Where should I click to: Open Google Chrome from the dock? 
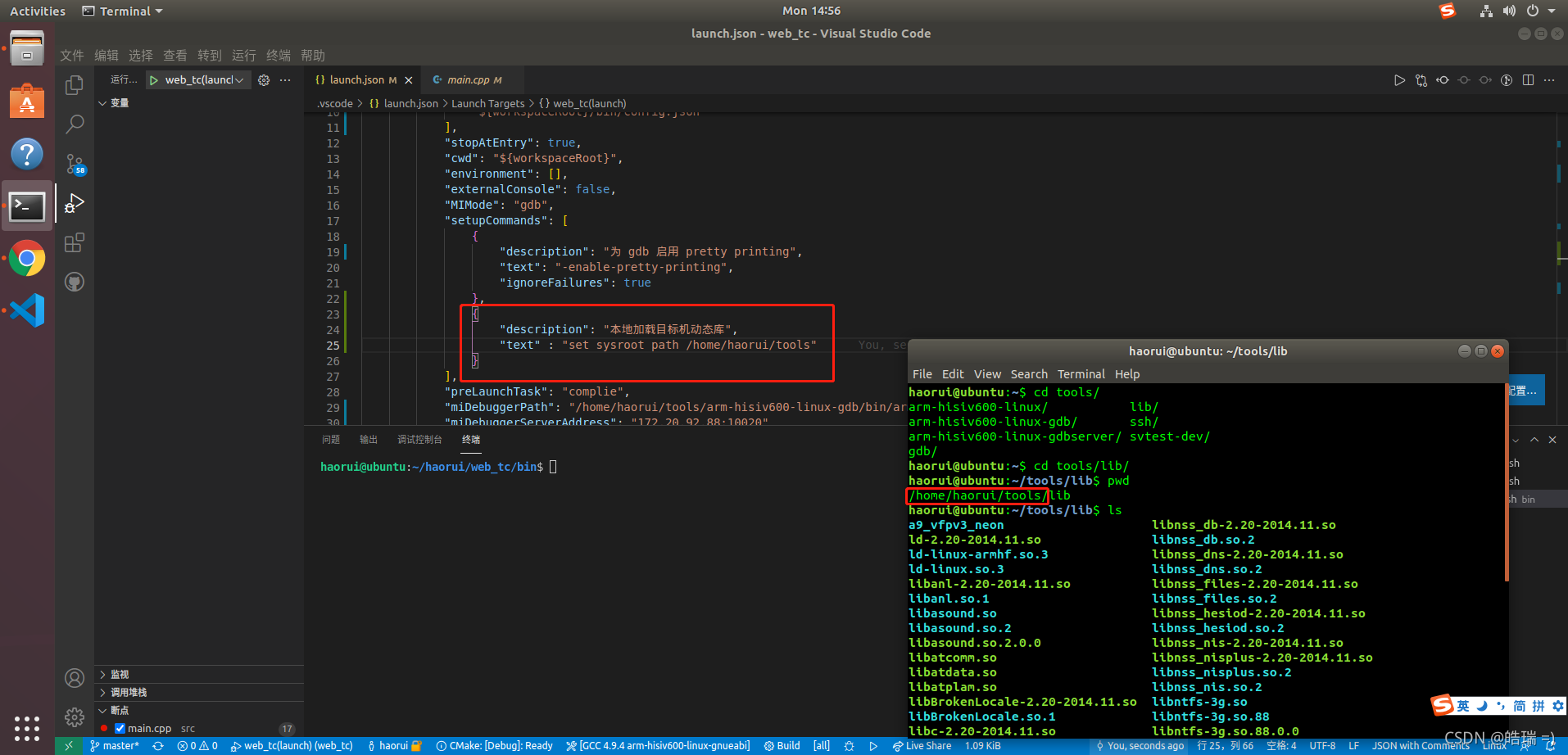tap(27, 259)
